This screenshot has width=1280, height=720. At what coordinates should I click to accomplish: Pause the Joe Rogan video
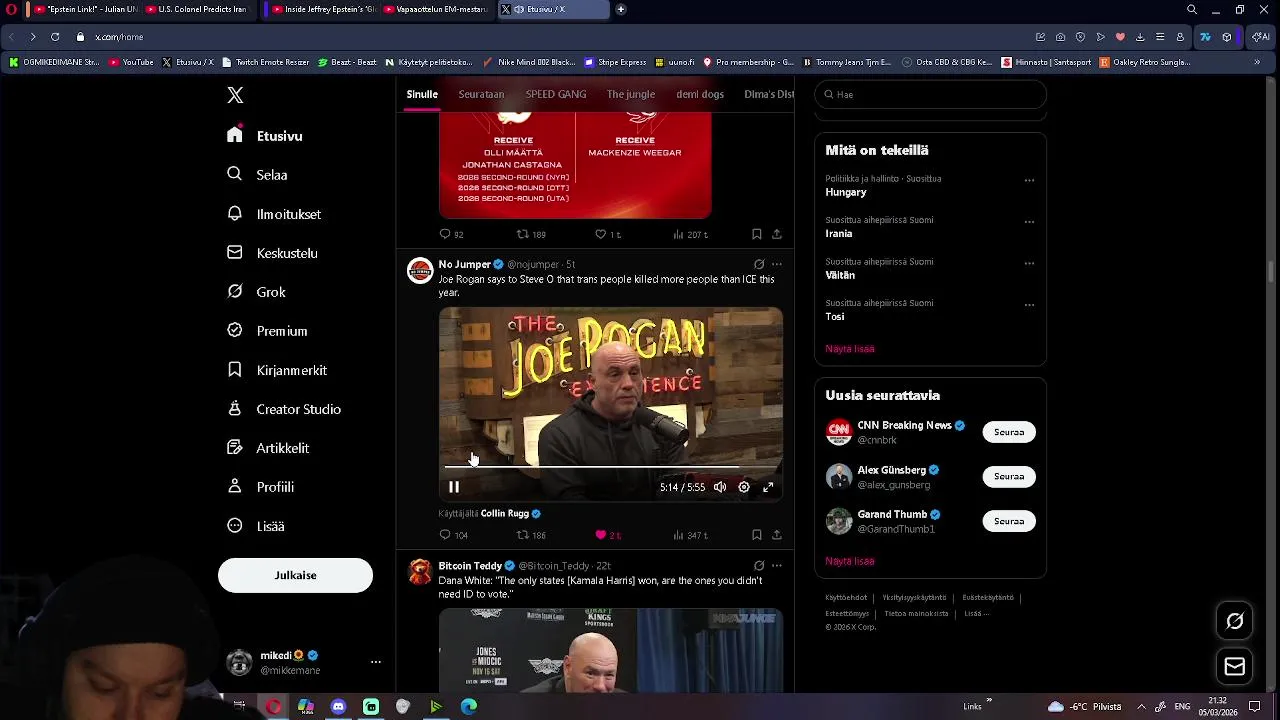(454, 487)
